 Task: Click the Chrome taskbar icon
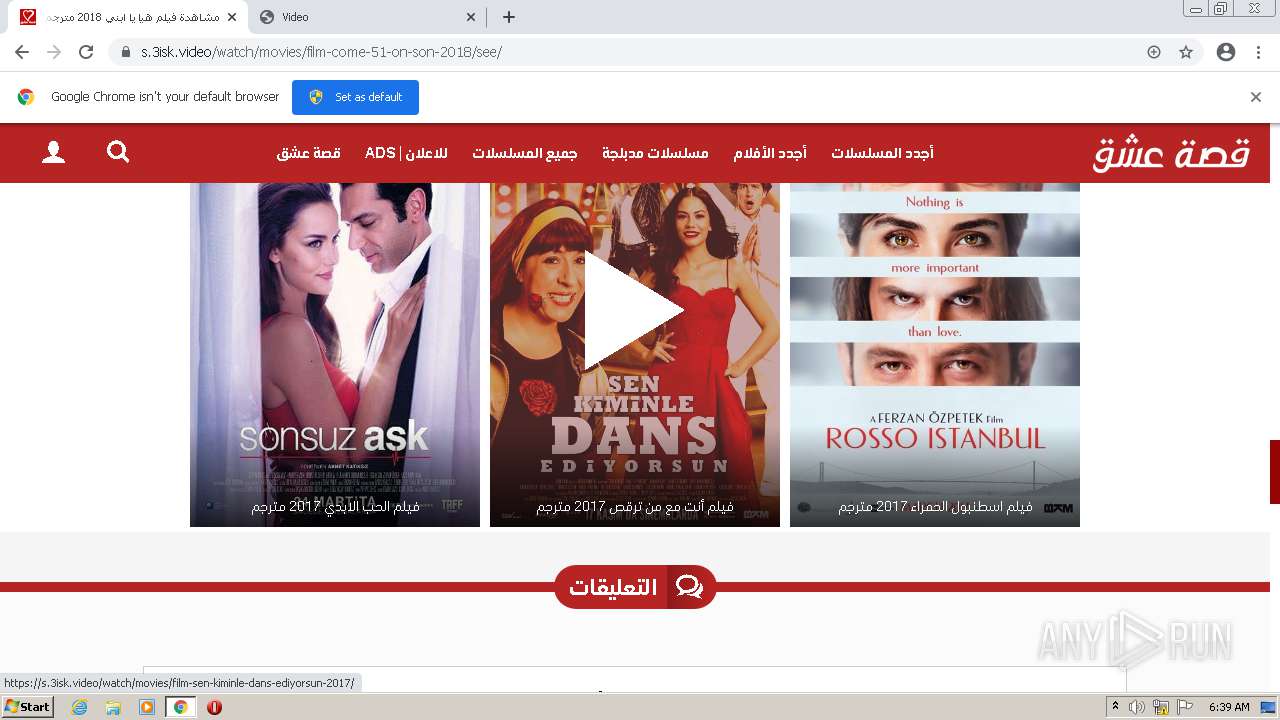(x=181, y=707)
